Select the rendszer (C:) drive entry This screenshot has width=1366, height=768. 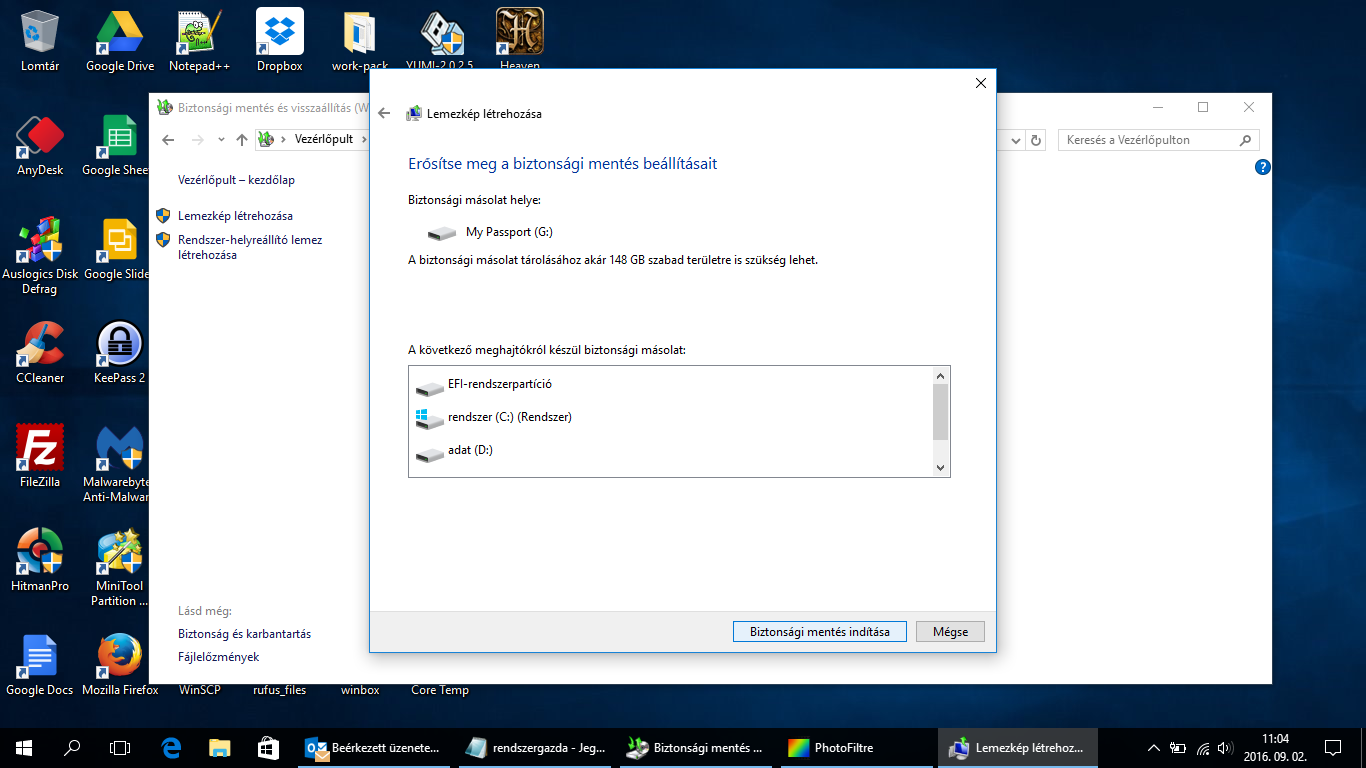pos(509,417)
